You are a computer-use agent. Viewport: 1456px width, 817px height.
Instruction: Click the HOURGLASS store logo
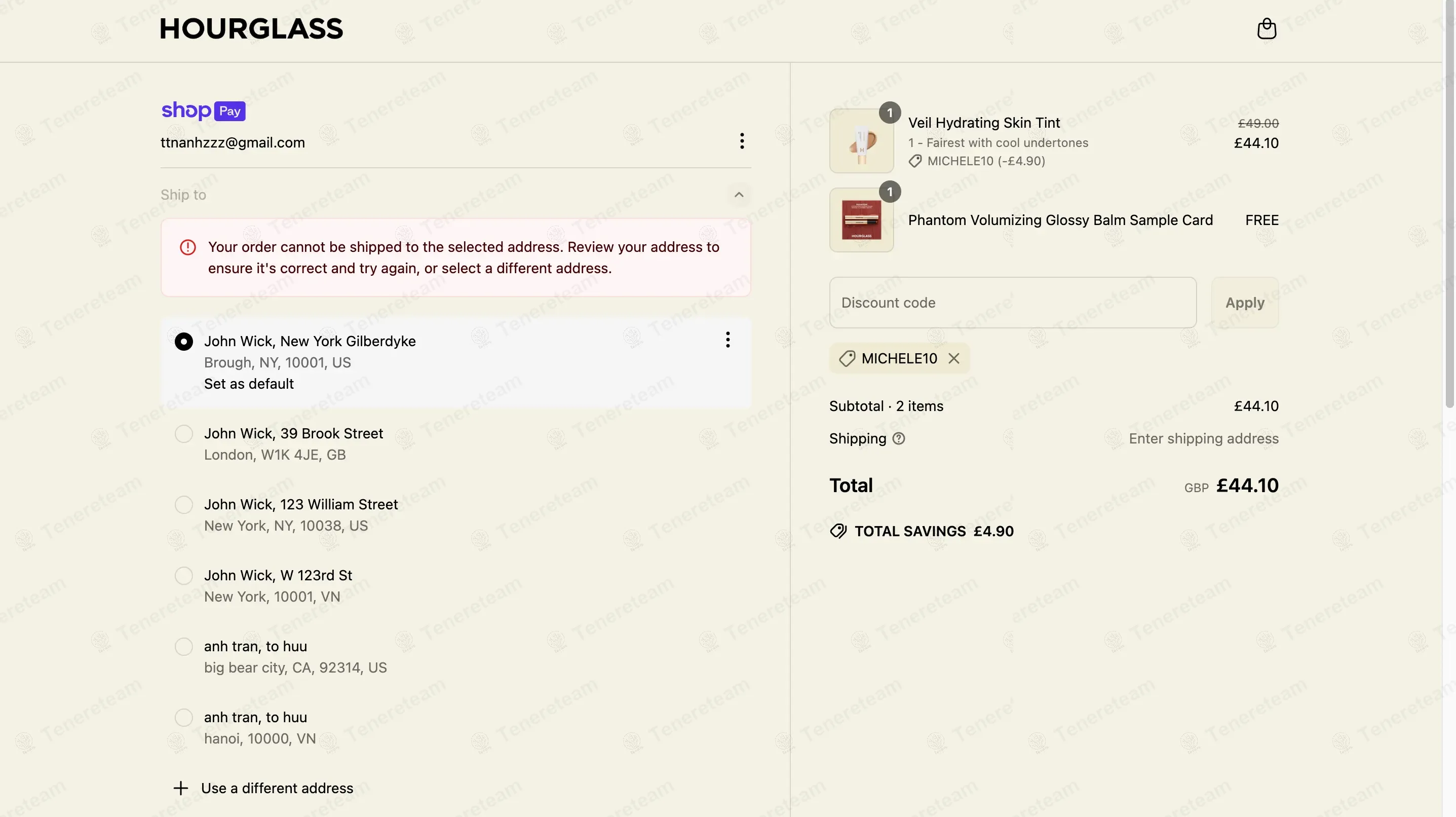tap(251, 29)
